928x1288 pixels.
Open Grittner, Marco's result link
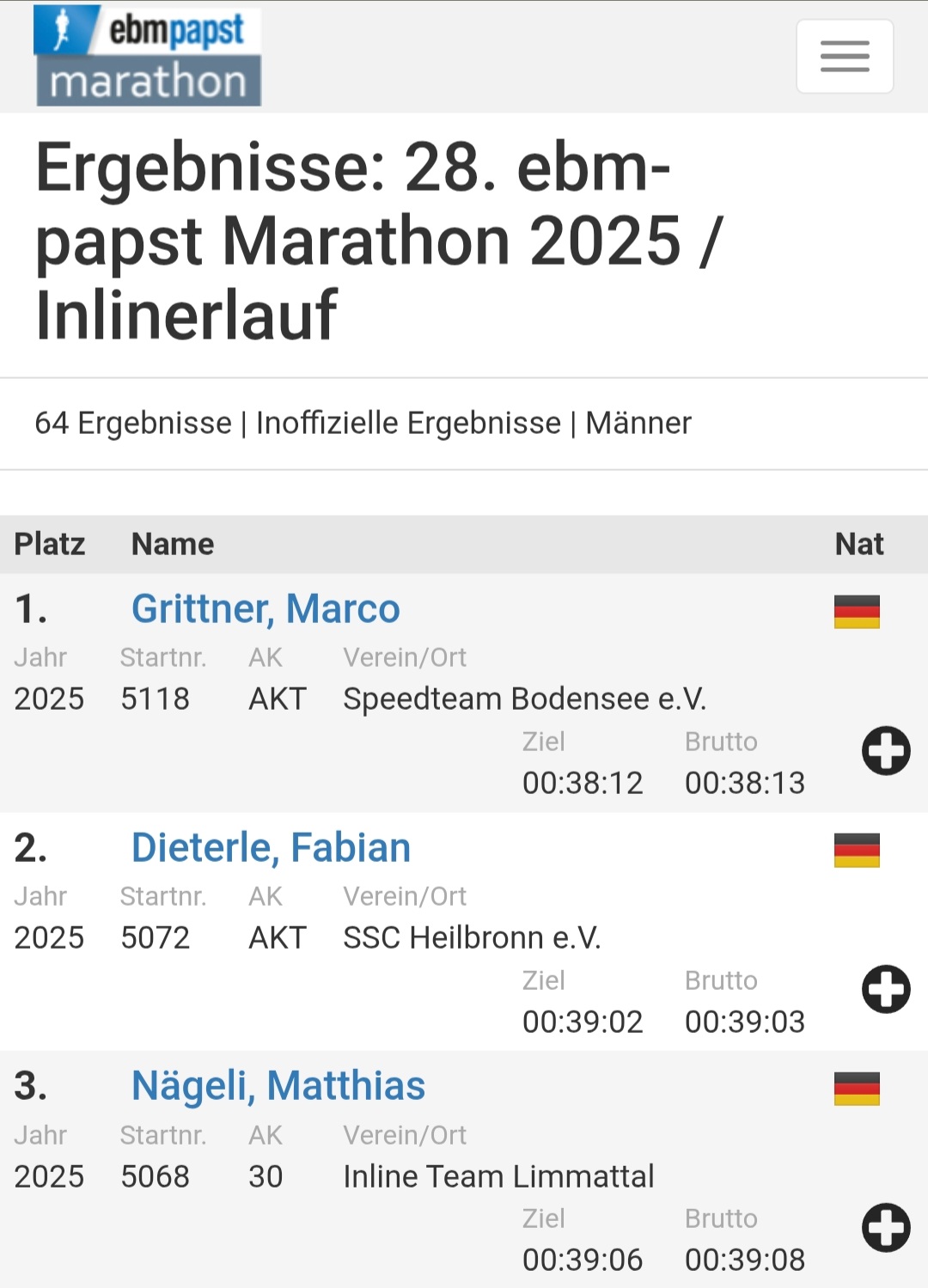[x=266, y=609]
